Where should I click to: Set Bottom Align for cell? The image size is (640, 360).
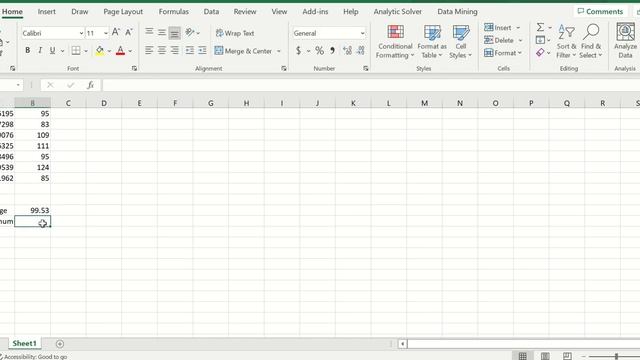click(x=175, y=32)
